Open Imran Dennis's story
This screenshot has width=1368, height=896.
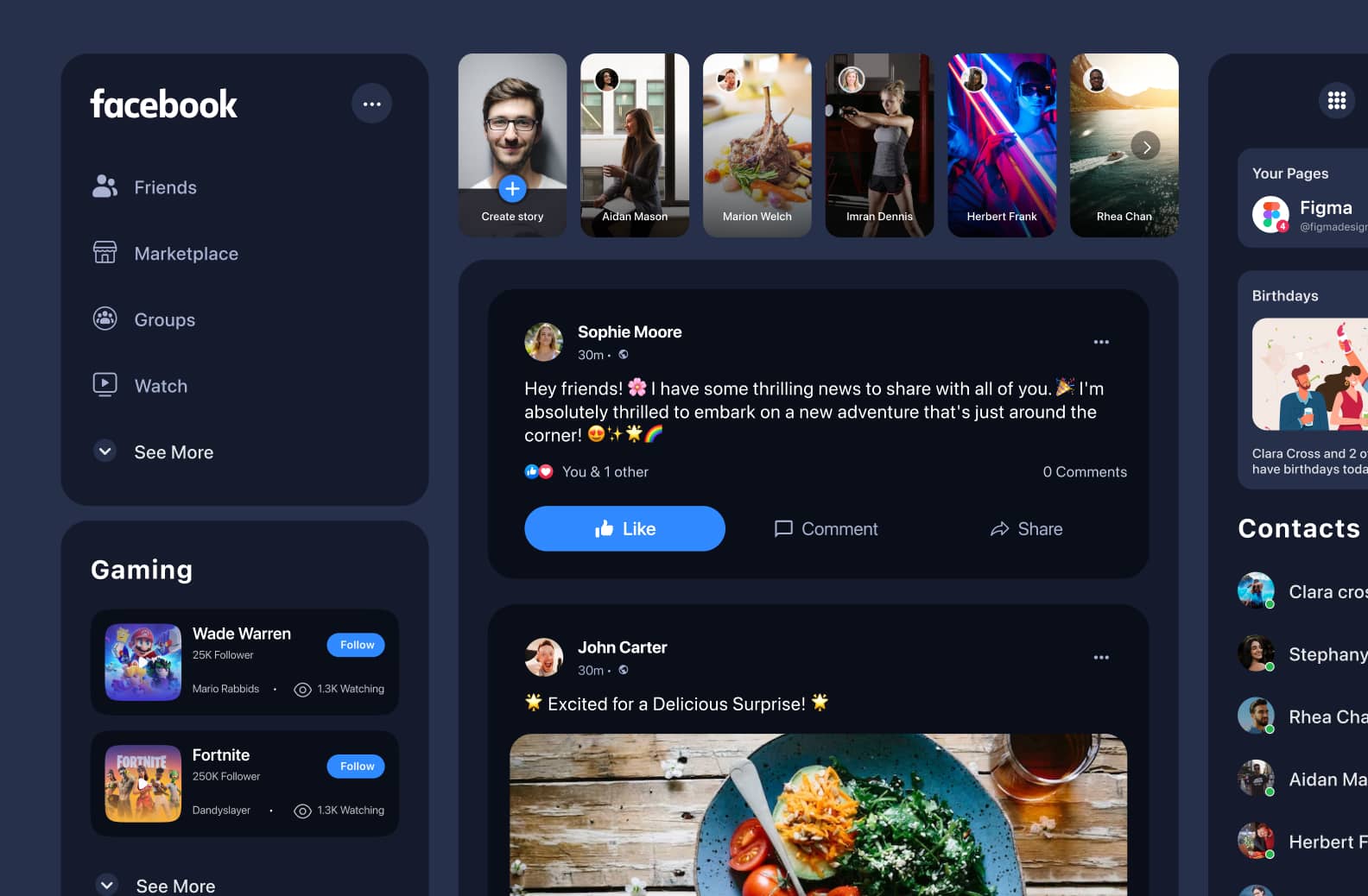(879, 145)
